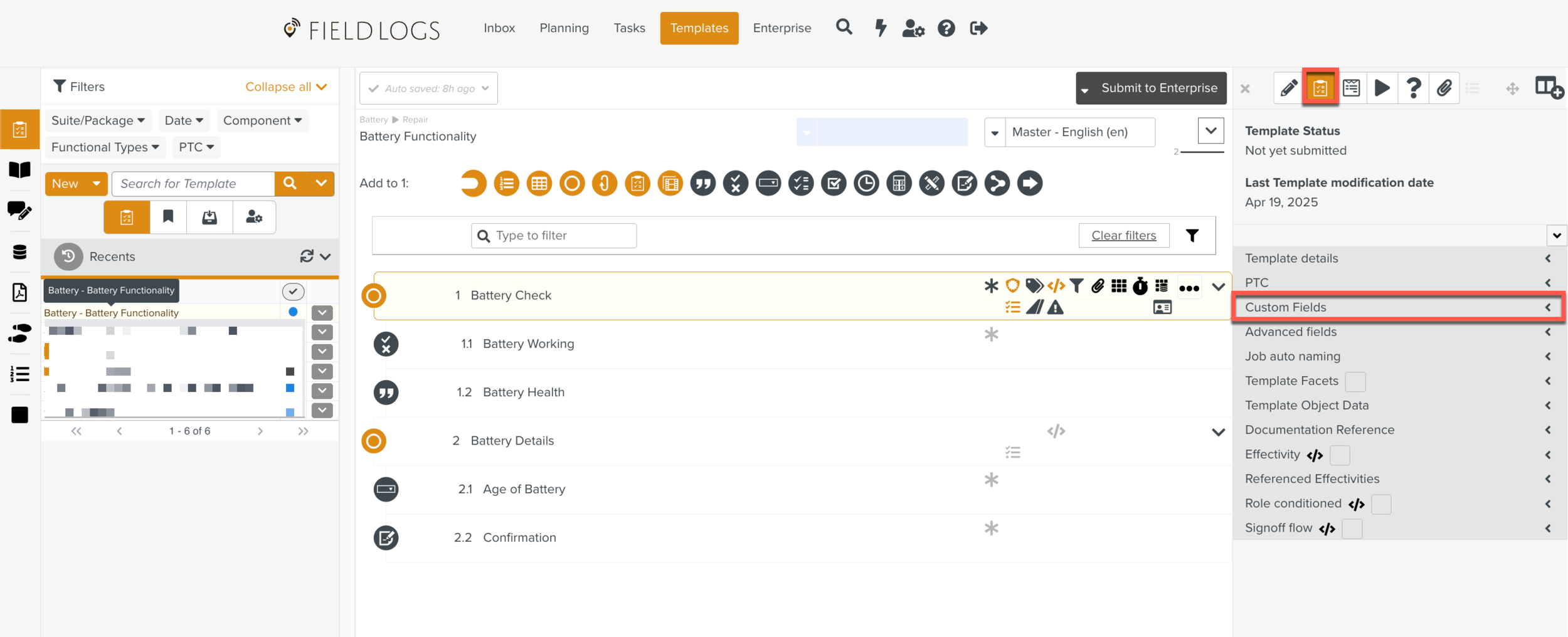Open the paperclip attachment icon in right toolbar
The height and width of the screenshot is (637, 1568).
[x=1445, y=88]
